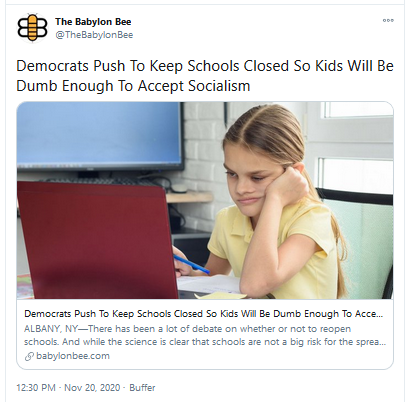Click the tweet headline text about schools
The width and height of the screenshot is (410, 402).
pyautogui.click(x=205, y=76)
